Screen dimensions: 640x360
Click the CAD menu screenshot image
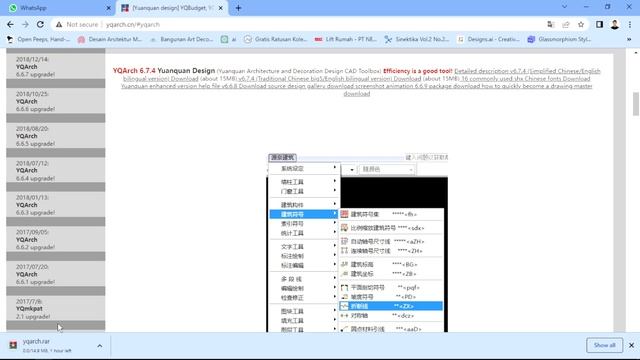coord(358,243)
